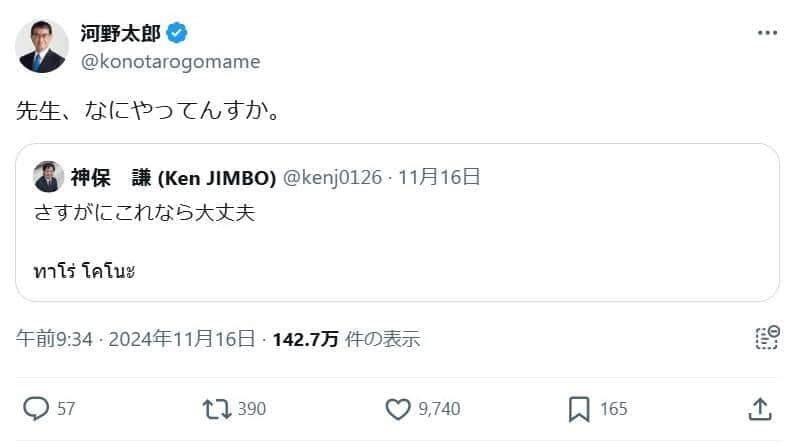Repost this tweet using the retweet icon
The image size is (802, 445).
[x=216, y=409]
